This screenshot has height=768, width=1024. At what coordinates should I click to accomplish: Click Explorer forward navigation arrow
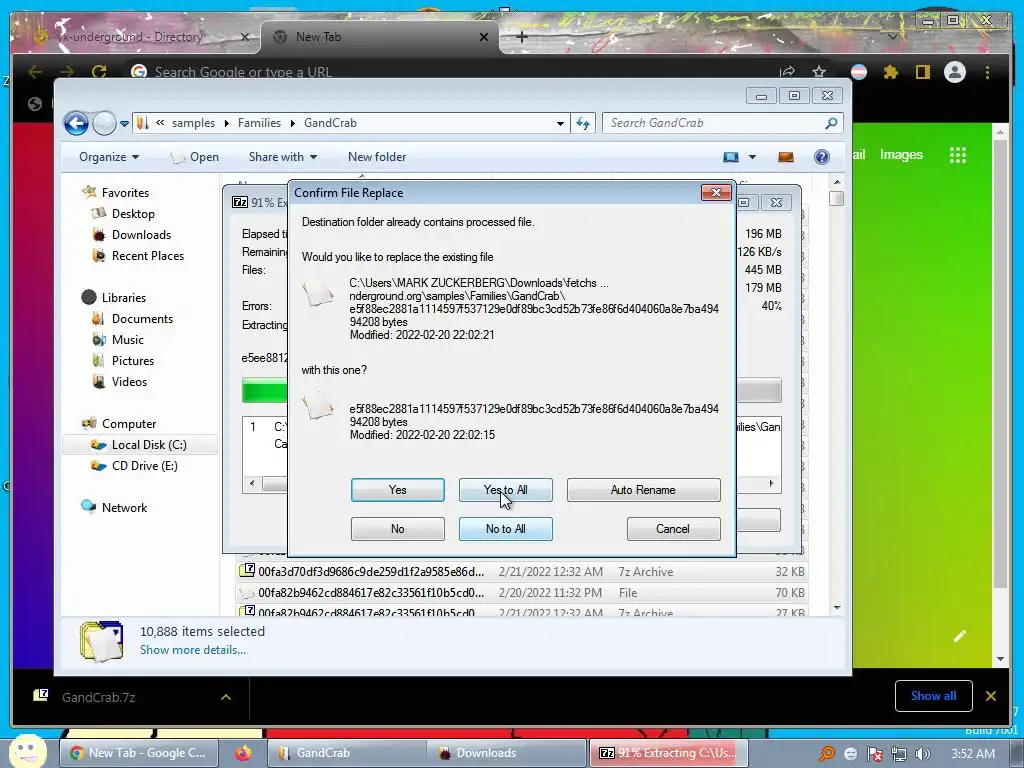click(104, 123)
